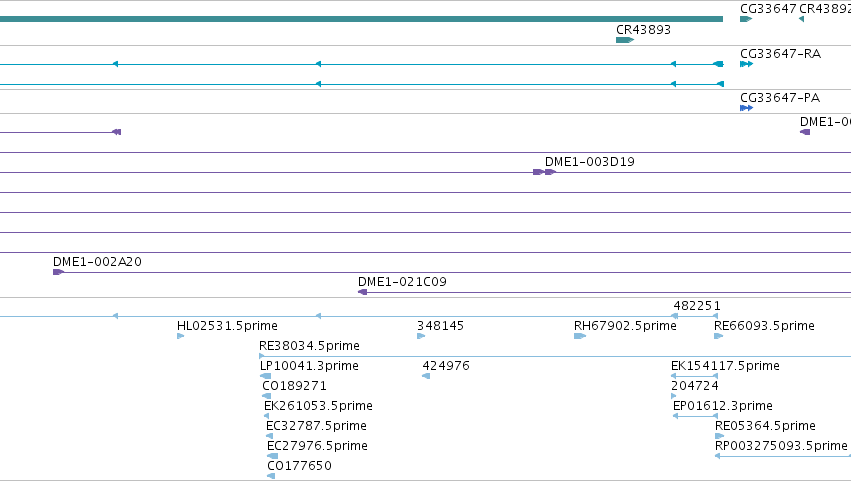Click the DME1-021C09 purple arrow glyph

363,292
